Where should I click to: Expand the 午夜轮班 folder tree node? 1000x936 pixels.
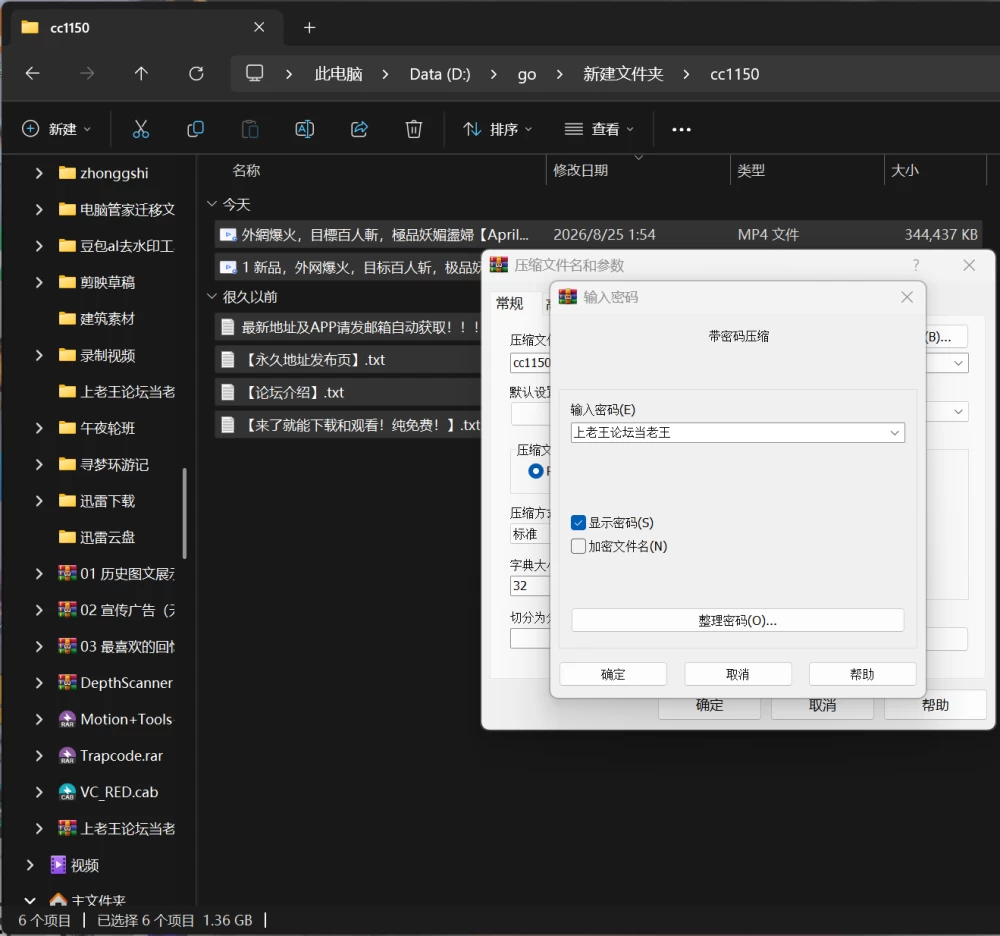click(39, 428)
